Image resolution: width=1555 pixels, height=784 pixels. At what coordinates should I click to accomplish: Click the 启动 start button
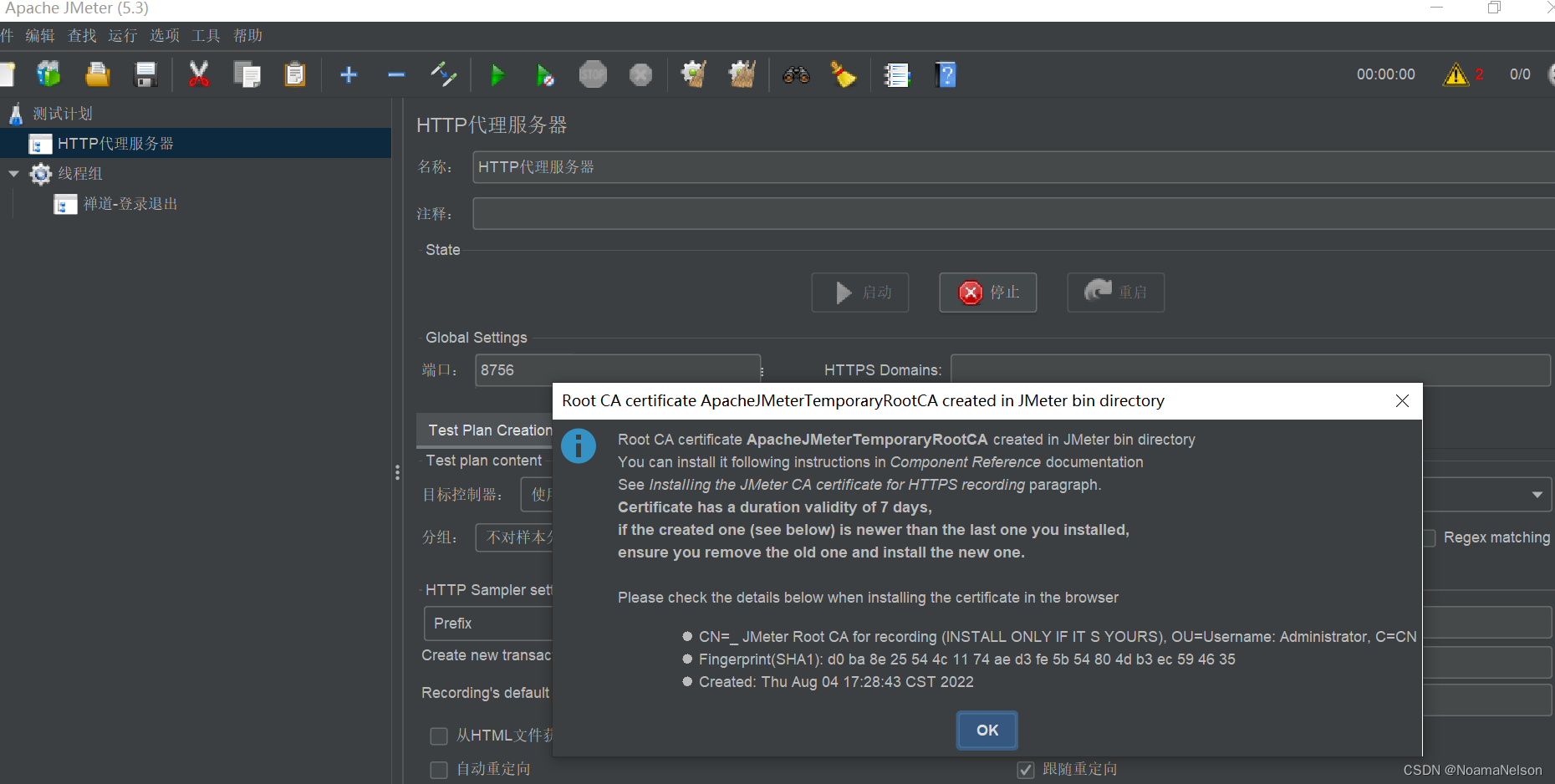[860, 293]
